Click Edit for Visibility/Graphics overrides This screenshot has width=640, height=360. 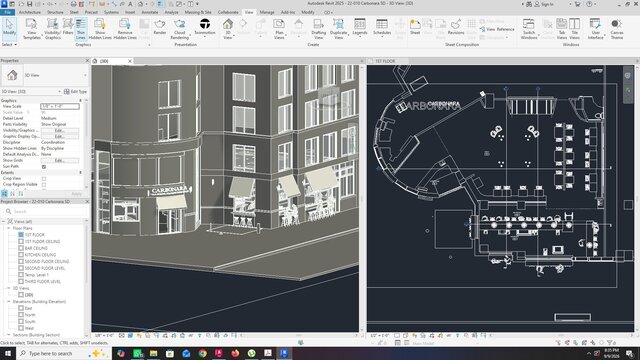pyautogui.click(x=60, y=130)
